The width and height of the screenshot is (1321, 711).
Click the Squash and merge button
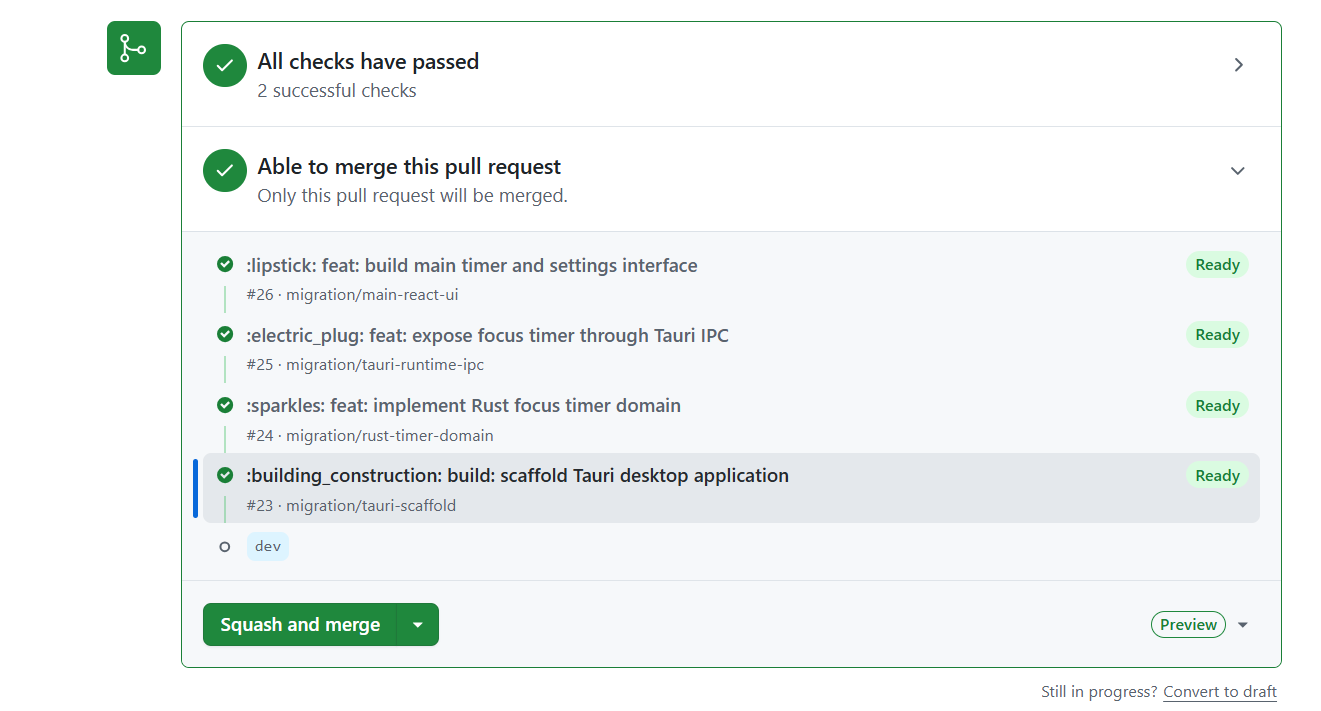(300, 625)
